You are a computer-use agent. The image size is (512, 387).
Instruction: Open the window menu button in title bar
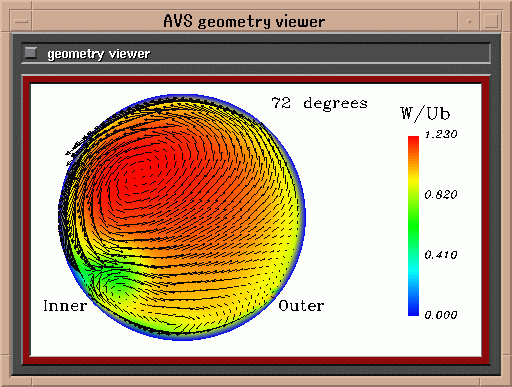22,21
